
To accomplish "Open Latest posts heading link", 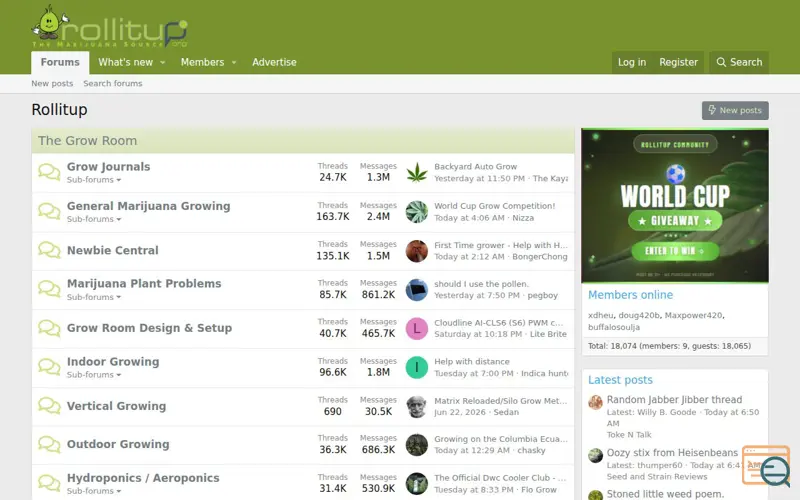I will (x=620, y=380).
